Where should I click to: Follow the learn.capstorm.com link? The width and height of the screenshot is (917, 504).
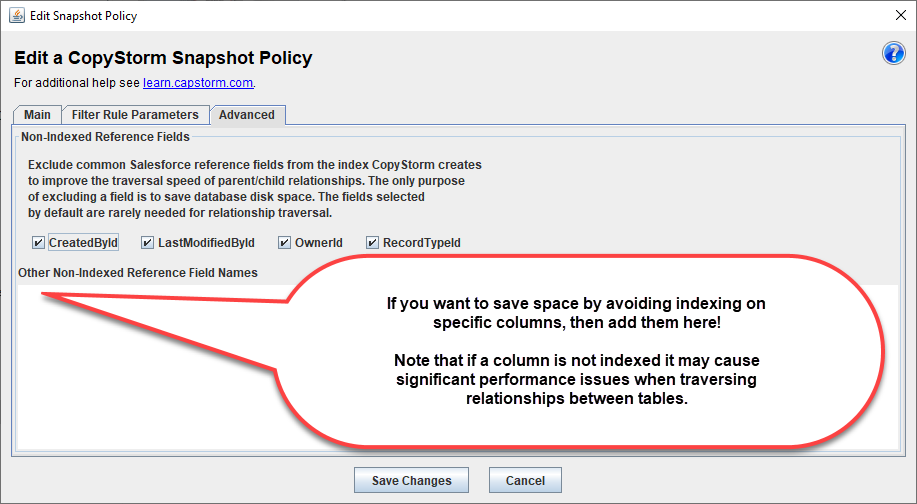pyautogui.click(x=198, y=83)
